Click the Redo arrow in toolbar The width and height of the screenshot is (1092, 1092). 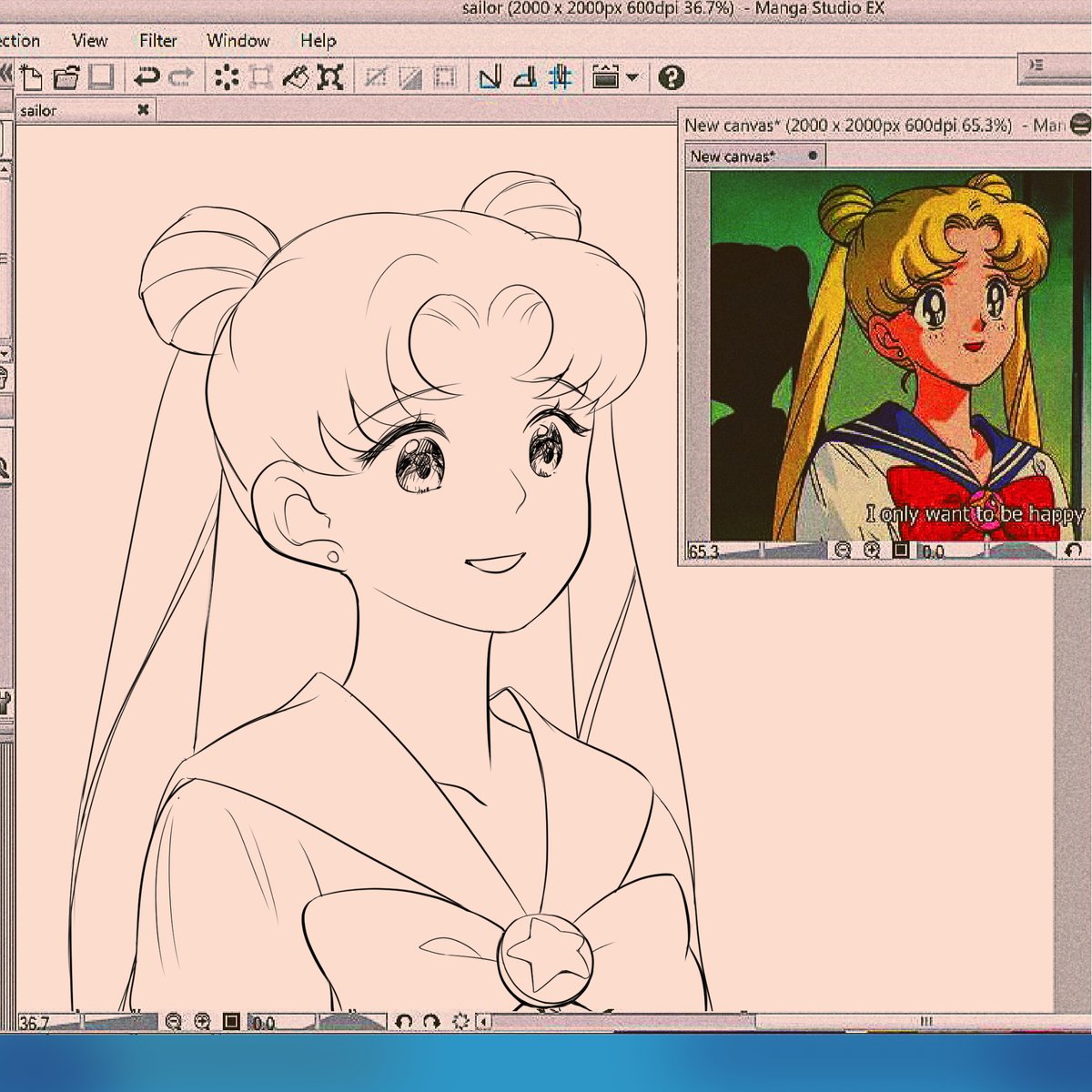[x=182, y=77]
